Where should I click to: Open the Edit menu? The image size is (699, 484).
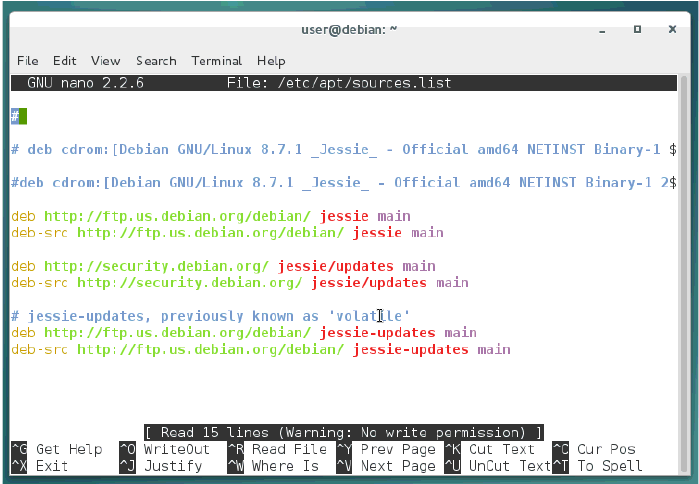click(65, 61)
